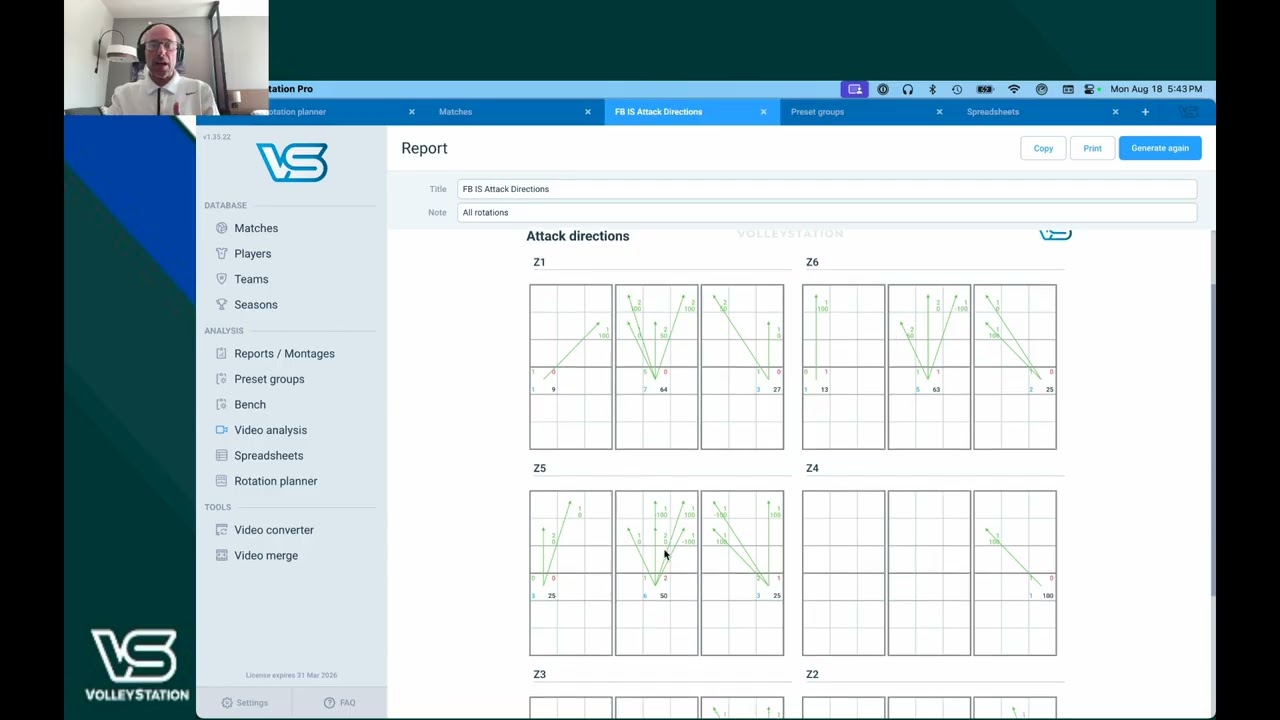Click the Z4 third court diagram

(1015, 573)
